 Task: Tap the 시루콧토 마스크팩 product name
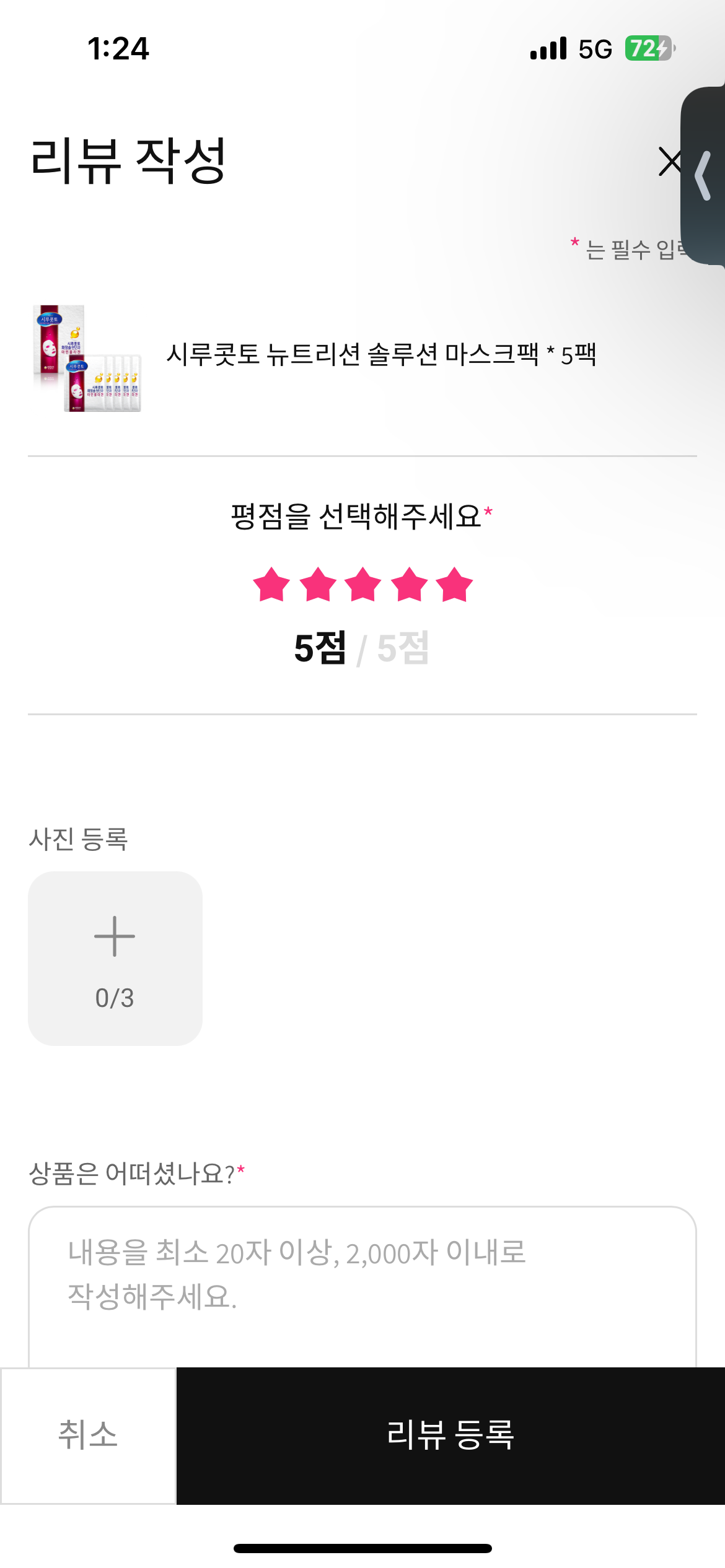coord(381,355)
